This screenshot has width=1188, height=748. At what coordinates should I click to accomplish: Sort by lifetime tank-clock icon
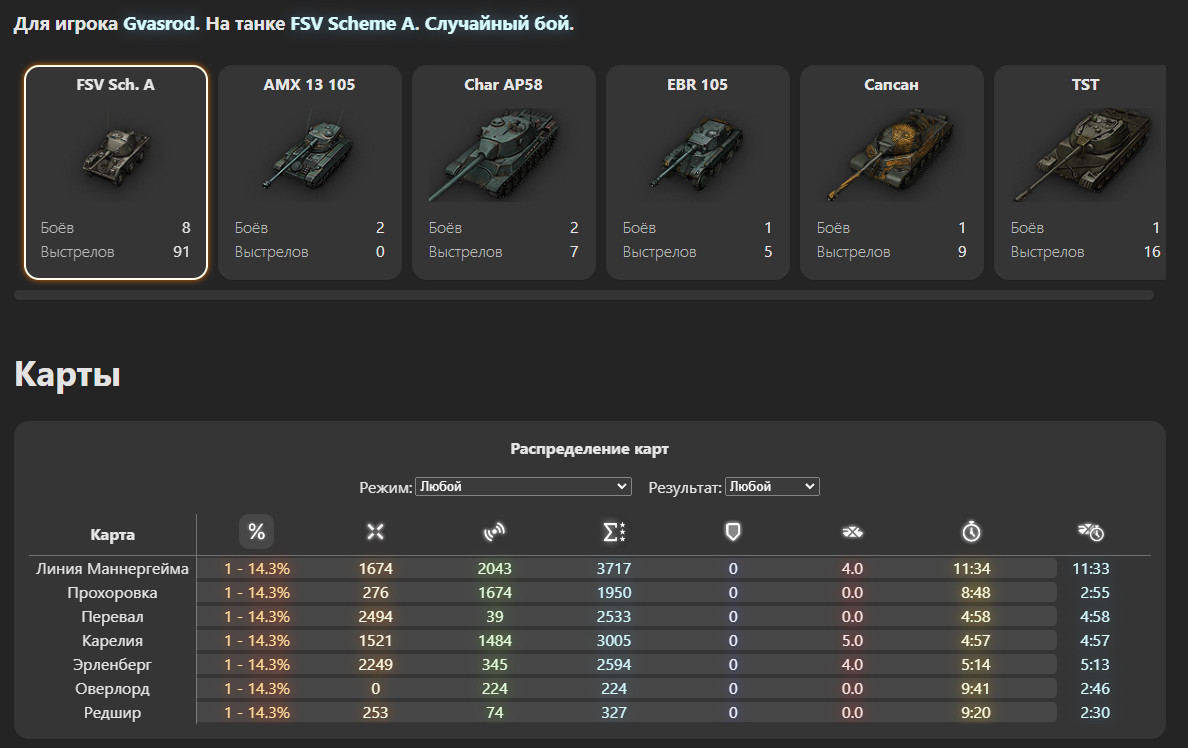1091,532
